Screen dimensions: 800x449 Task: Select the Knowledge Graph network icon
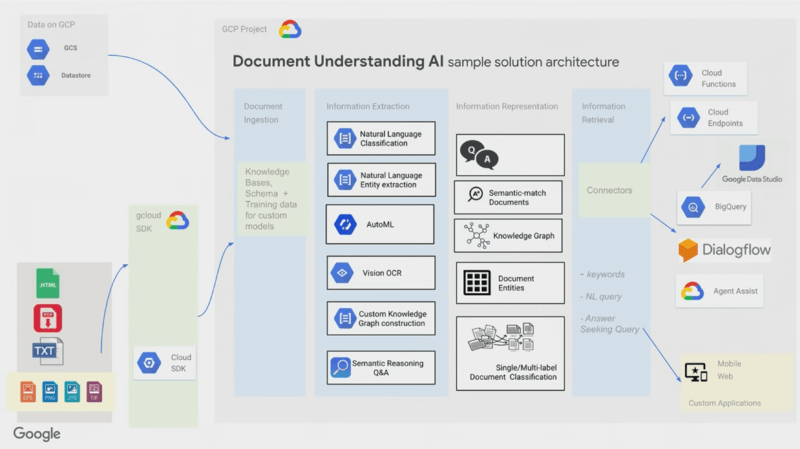click(477, 235)
